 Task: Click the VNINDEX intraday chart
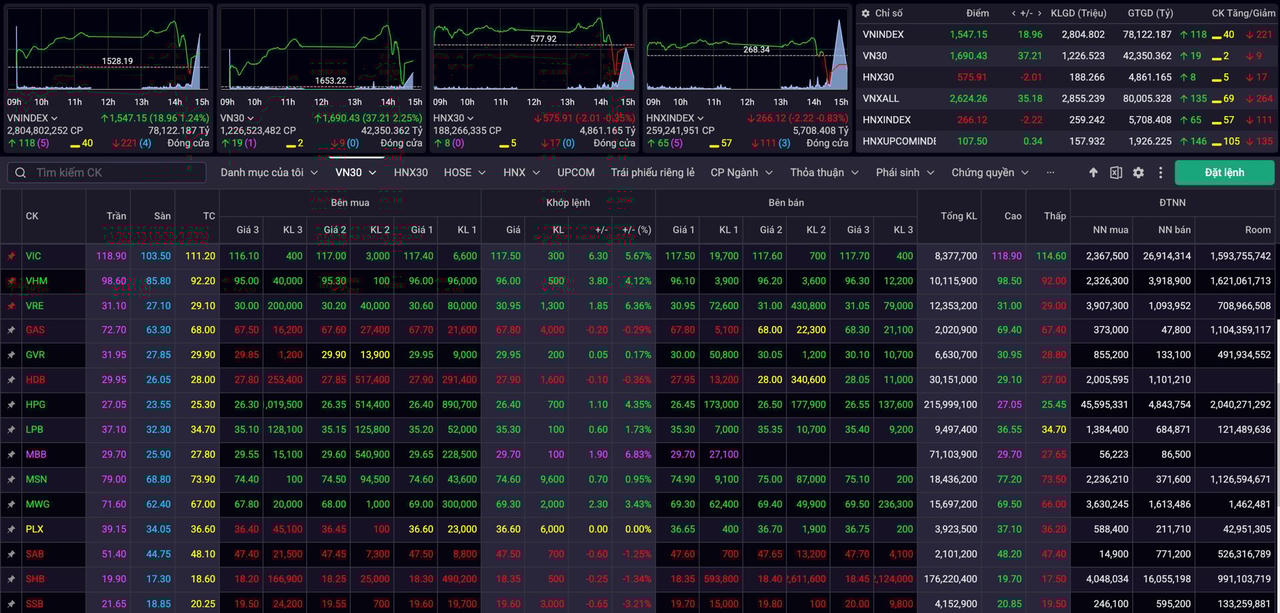pos(108,52)
